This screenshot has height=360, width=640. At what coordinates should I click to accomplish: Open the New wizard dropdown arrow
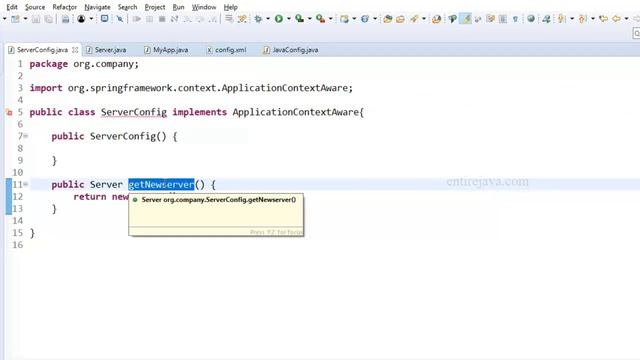25,19
